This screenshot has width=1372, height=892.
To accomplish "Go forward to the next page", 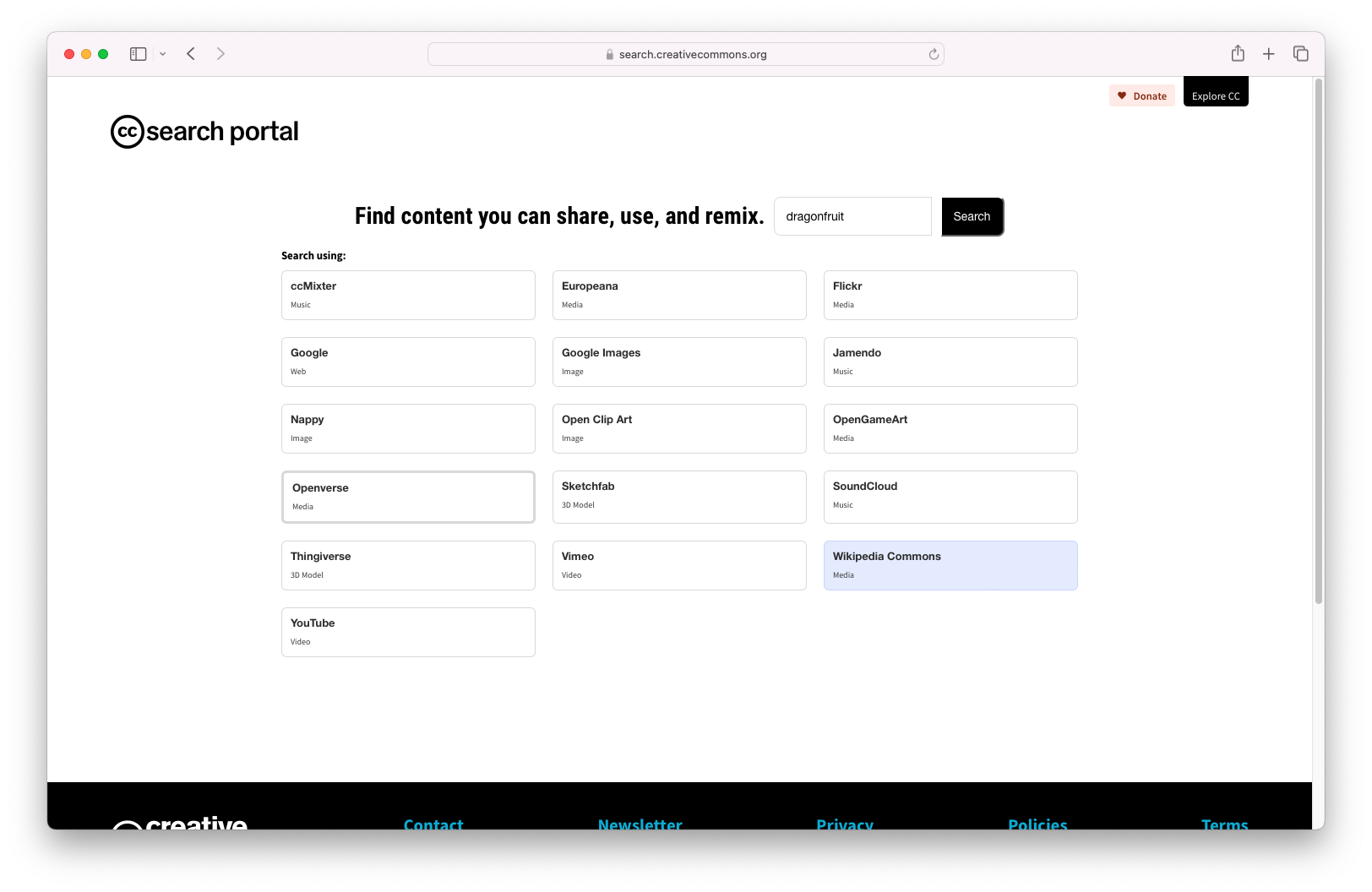I will (x=220, y=54).
